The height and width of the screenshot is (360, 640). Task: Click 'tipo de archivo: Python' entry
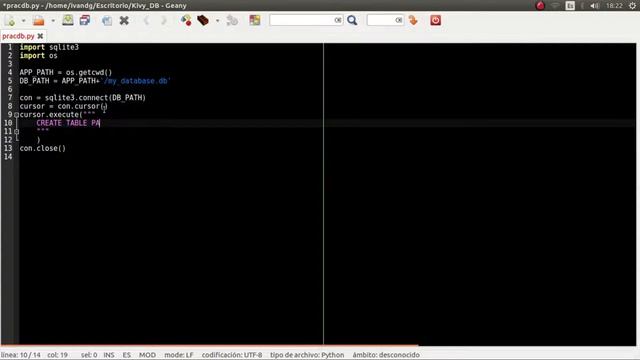[307, 355]
